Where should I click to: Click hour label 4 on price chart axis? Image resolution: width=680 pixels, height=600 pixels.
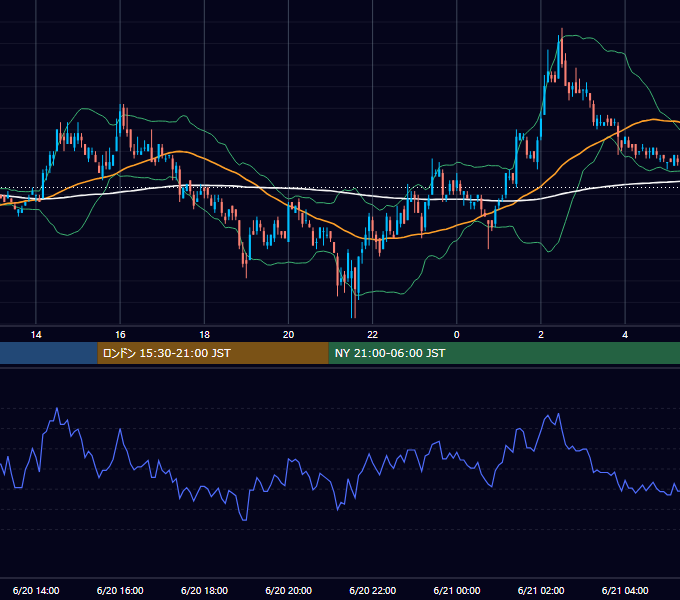(x=625, y=335)
